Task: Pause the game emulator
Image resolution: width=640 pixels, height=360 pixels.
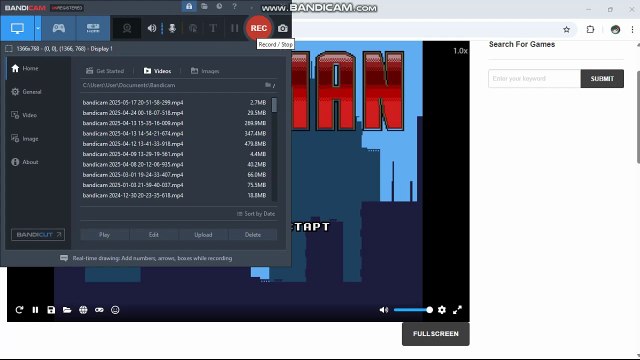Action: (36, 310)
